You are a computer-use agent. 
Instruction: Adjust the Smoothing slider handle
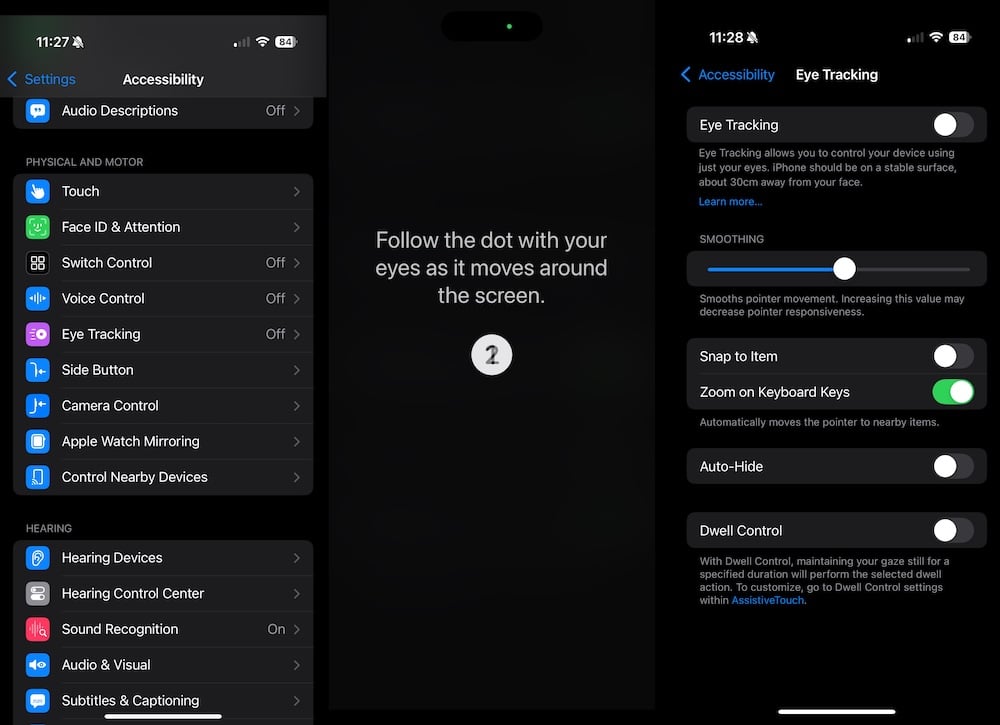click(x=843, y=268)
